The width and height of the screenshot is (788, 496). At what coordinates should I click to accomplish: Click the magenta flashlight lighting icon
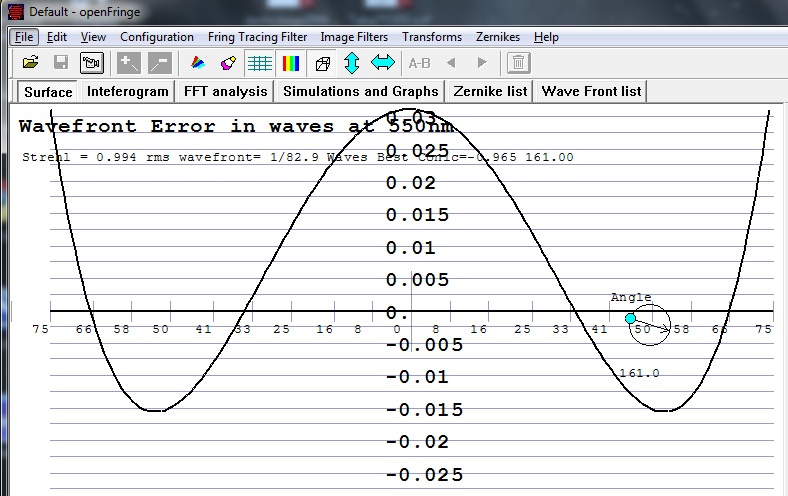(228, 63)
